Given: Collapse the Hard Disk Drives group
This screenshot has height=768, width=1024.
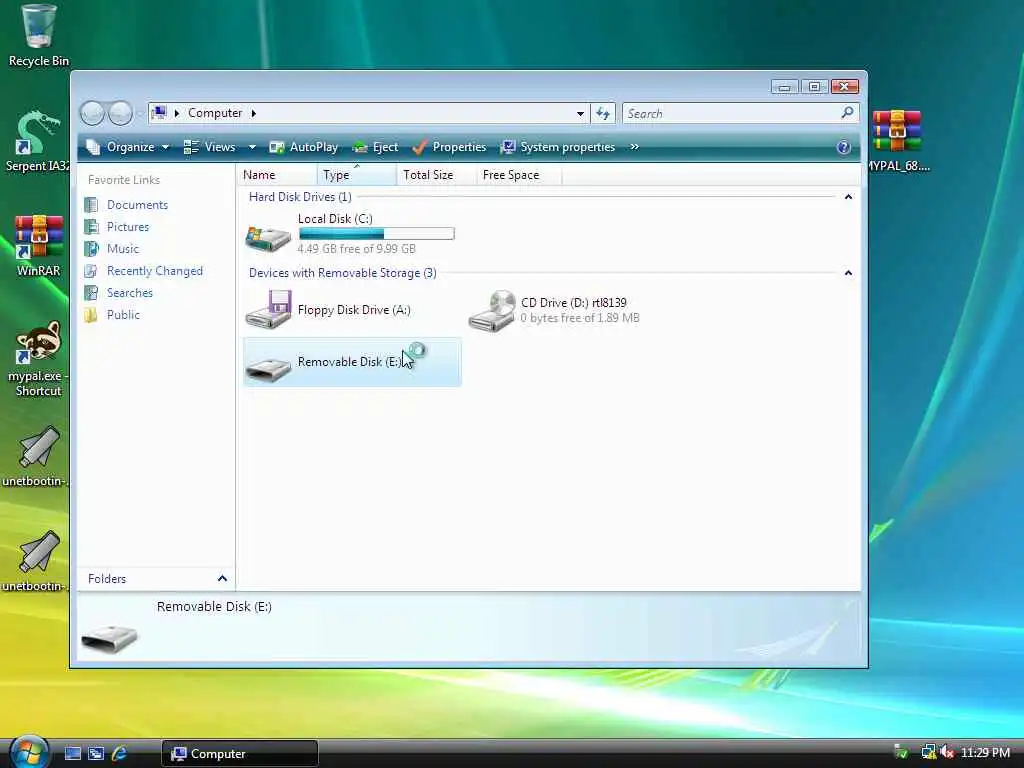Looking at the screenshot, I should pos(848,197).
